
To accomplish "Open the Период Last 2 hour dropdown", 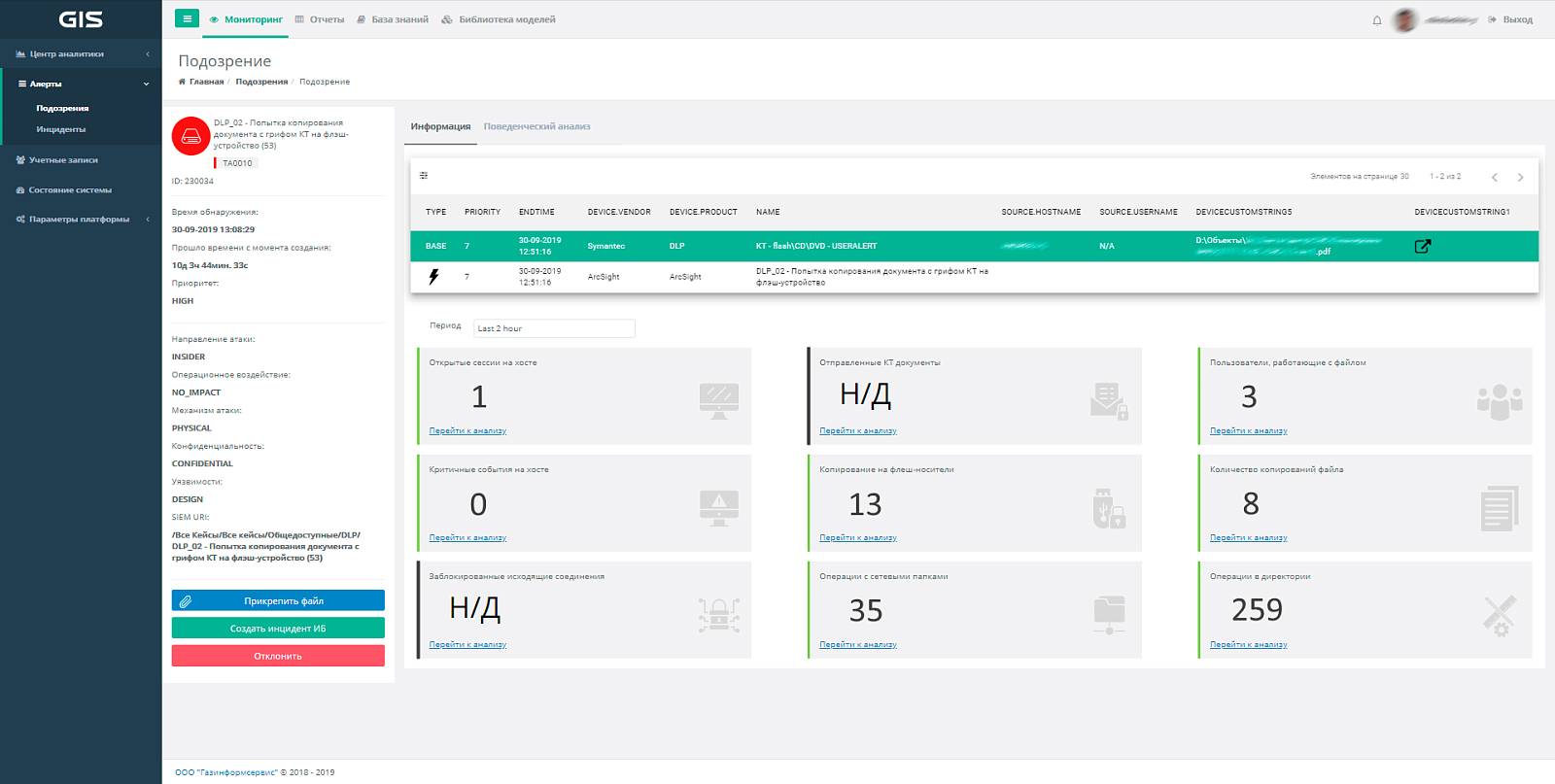I will [554, 328].
